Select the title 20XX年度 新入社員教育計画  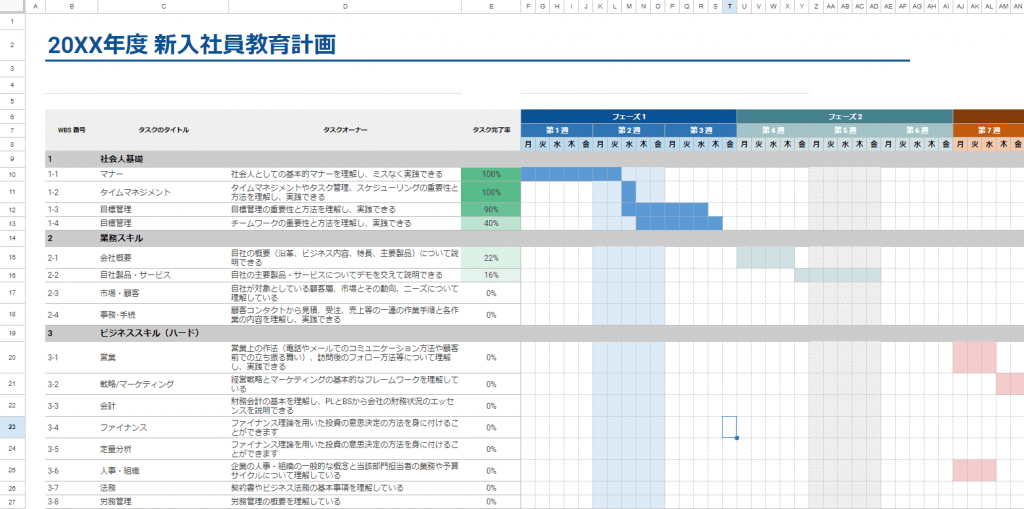[x=193, y=44]
